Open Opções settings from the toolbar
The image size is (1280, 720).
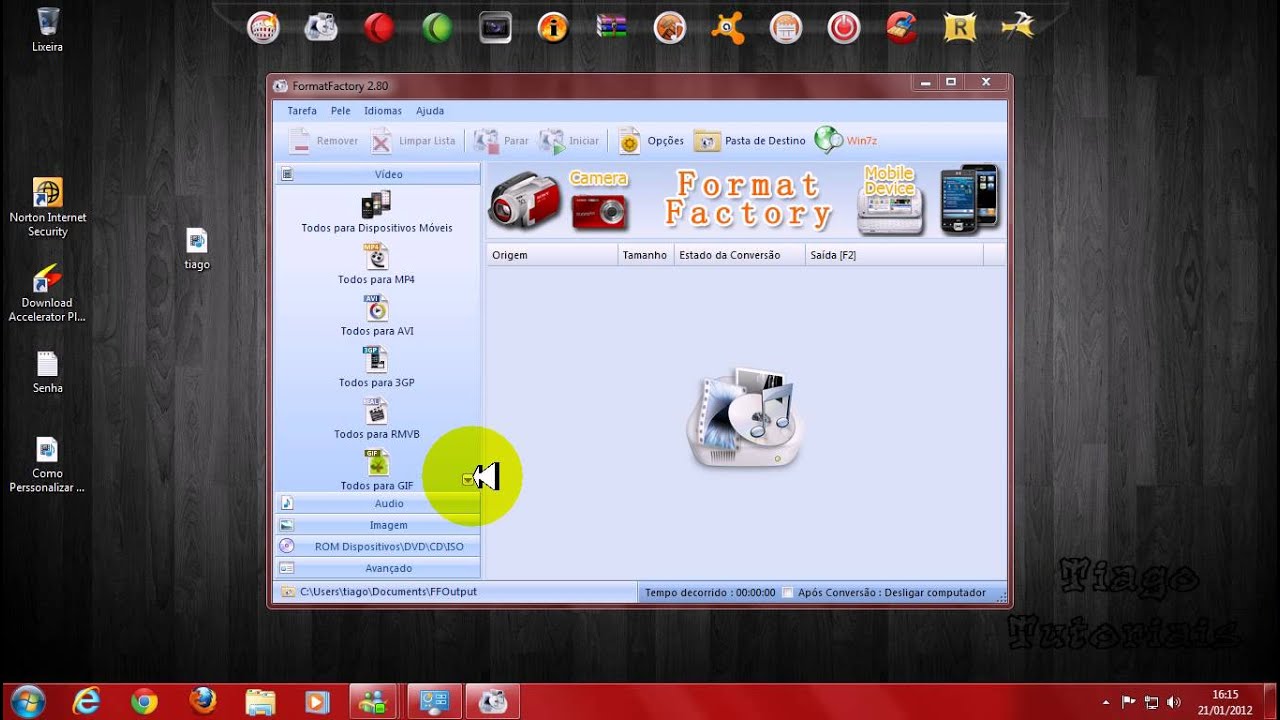pos(650,141)
